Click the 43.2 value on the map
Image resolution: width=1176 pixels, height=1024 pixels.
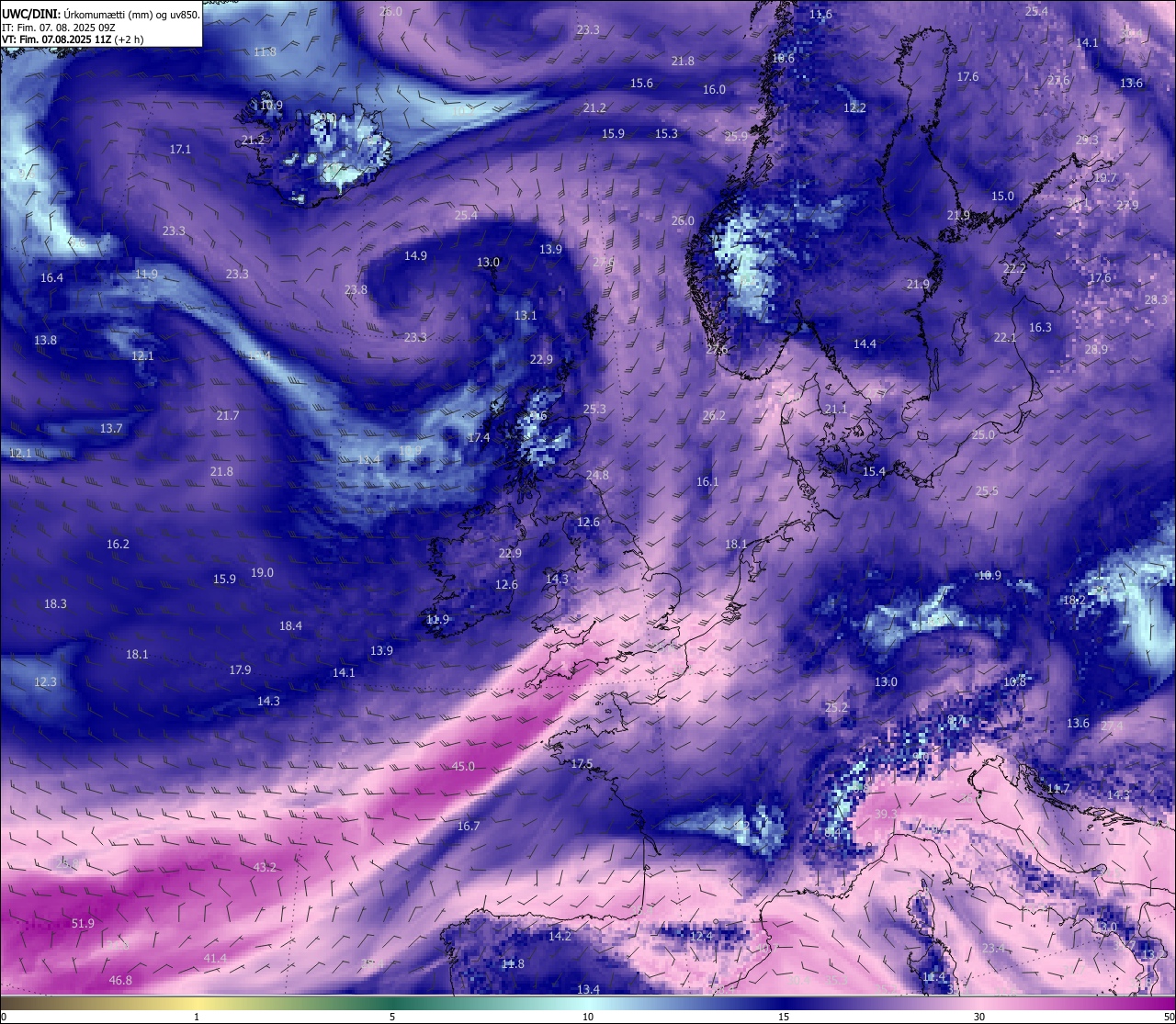(x=265, y=868)
